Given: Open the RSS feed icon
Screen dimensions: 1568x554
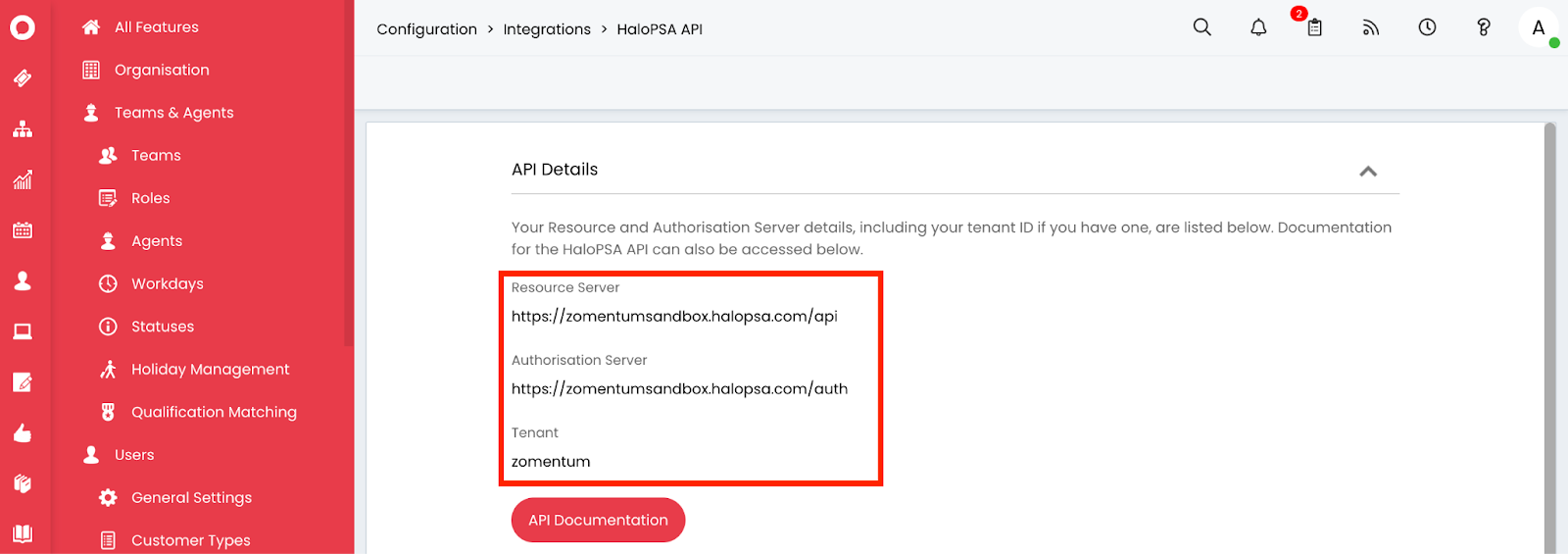Looking at the screenshot, I should pyautogui.click(x=1371, y=27).
